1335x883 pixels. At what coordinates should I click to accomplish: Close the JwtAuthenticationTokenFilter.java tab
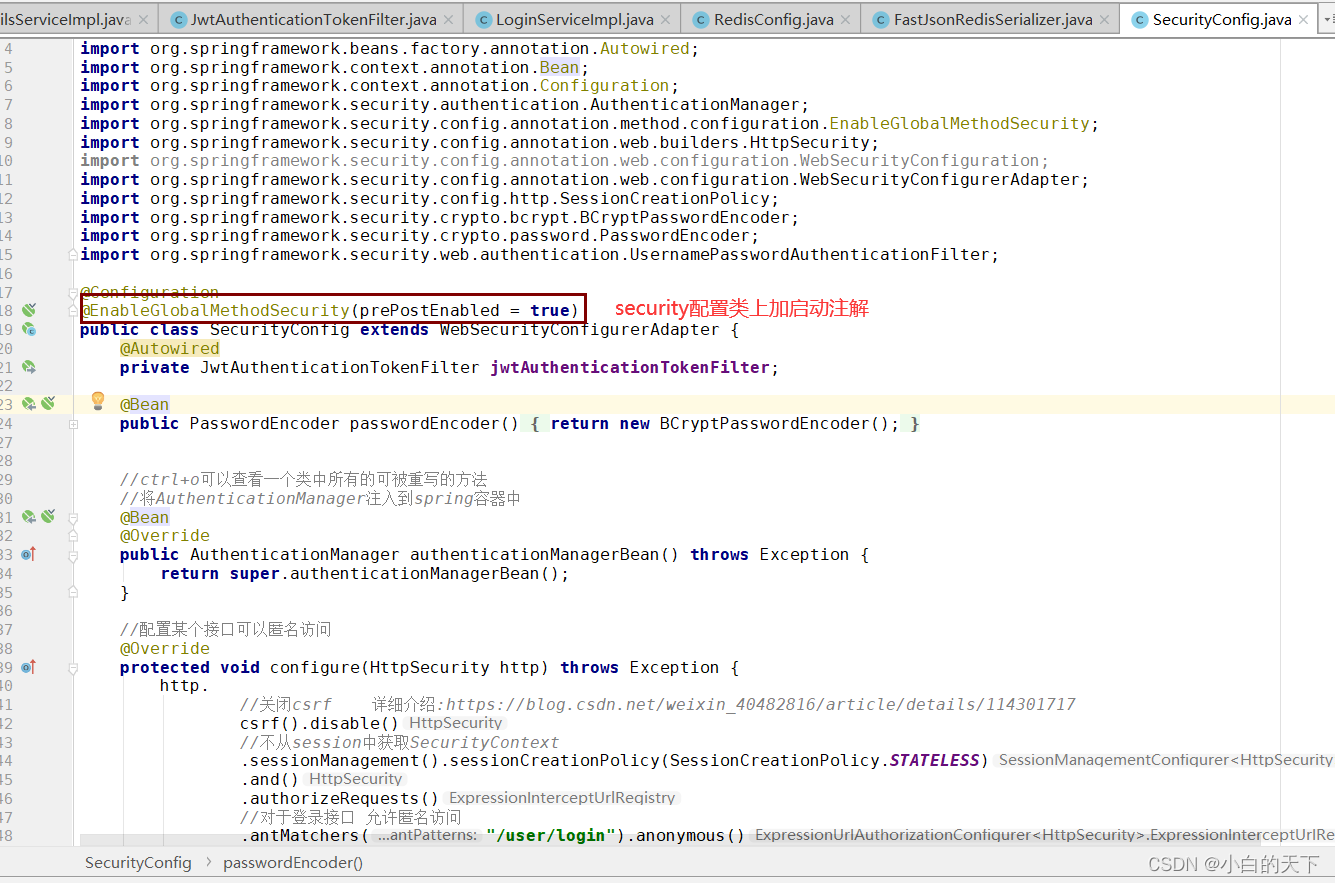coord(447,20)
